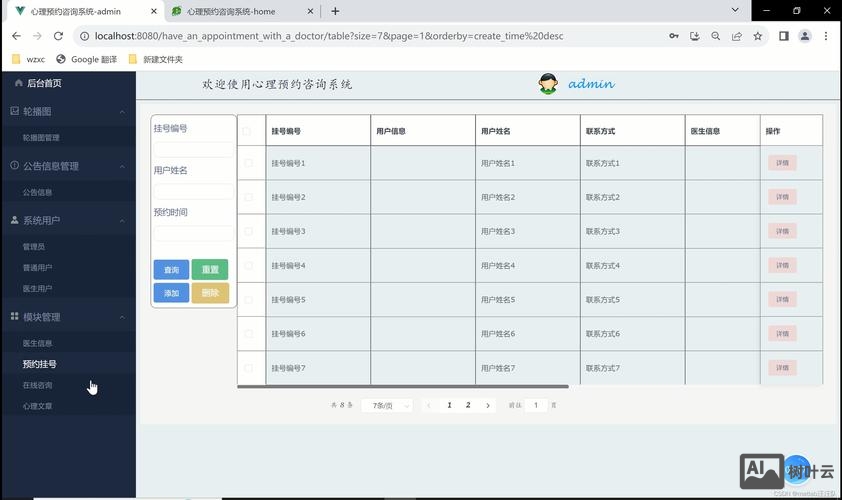Click the browser forward arrow
The width and height of the screenshot is (842, 500).
[x=37, y=36]
